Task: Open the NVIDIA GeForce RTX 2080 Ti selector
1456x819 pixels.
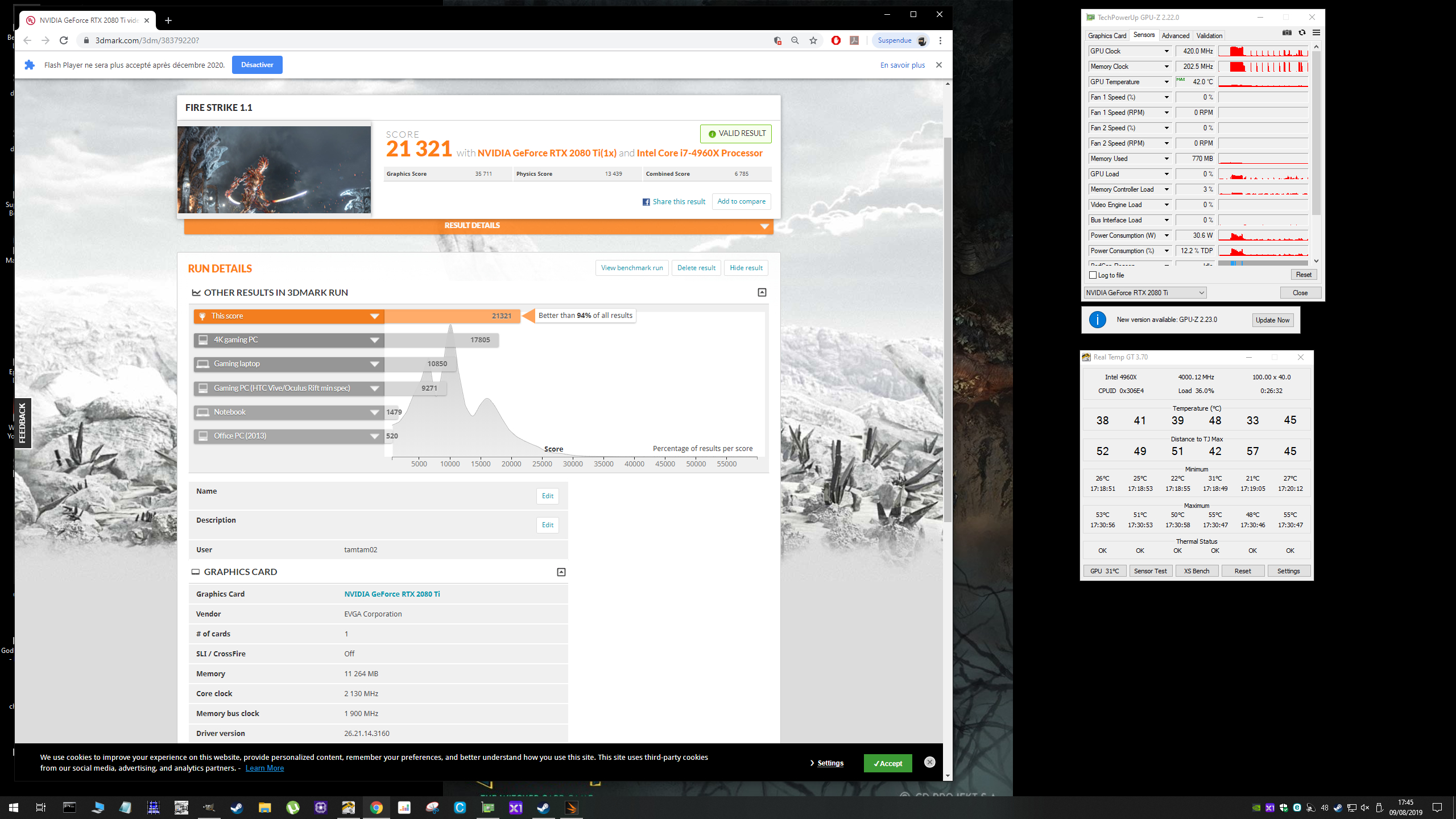Action: pyautogui.click(x=1145, y=293)
